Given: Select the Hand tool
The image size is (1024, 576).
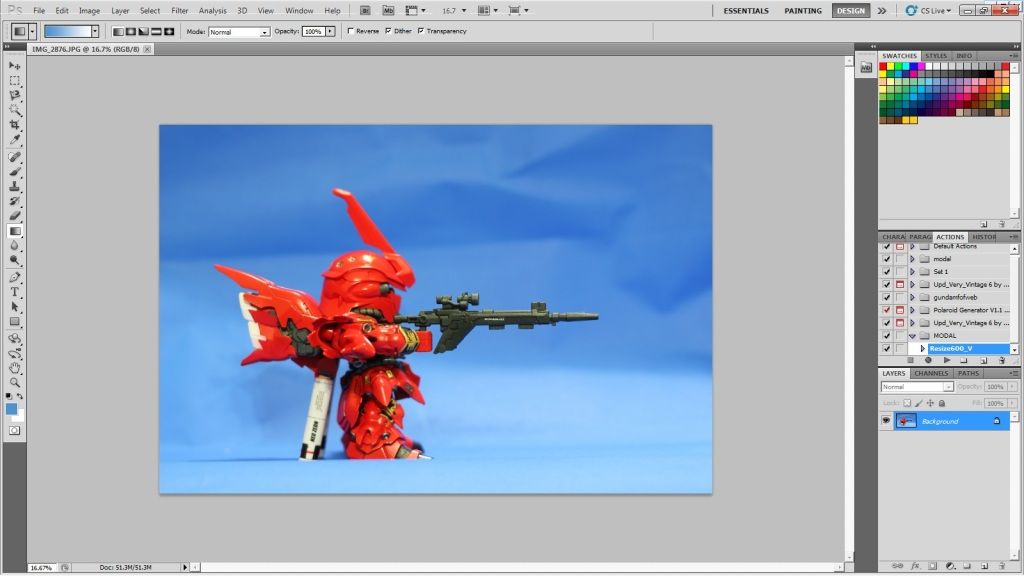Looking at the screenshot, I should (x=14, y=368).
